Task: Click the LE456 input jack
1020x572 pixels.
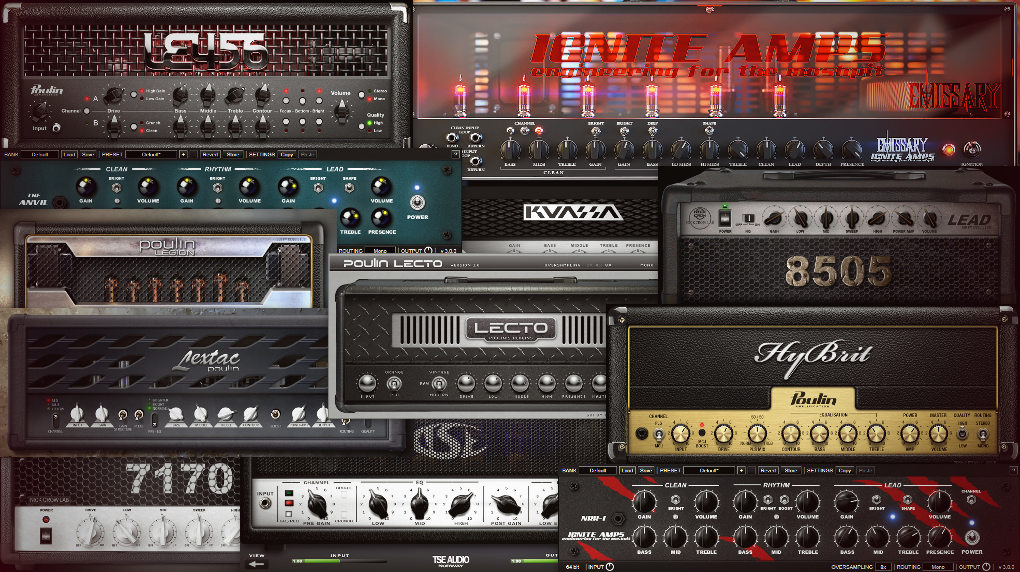Action: [56, 128]
